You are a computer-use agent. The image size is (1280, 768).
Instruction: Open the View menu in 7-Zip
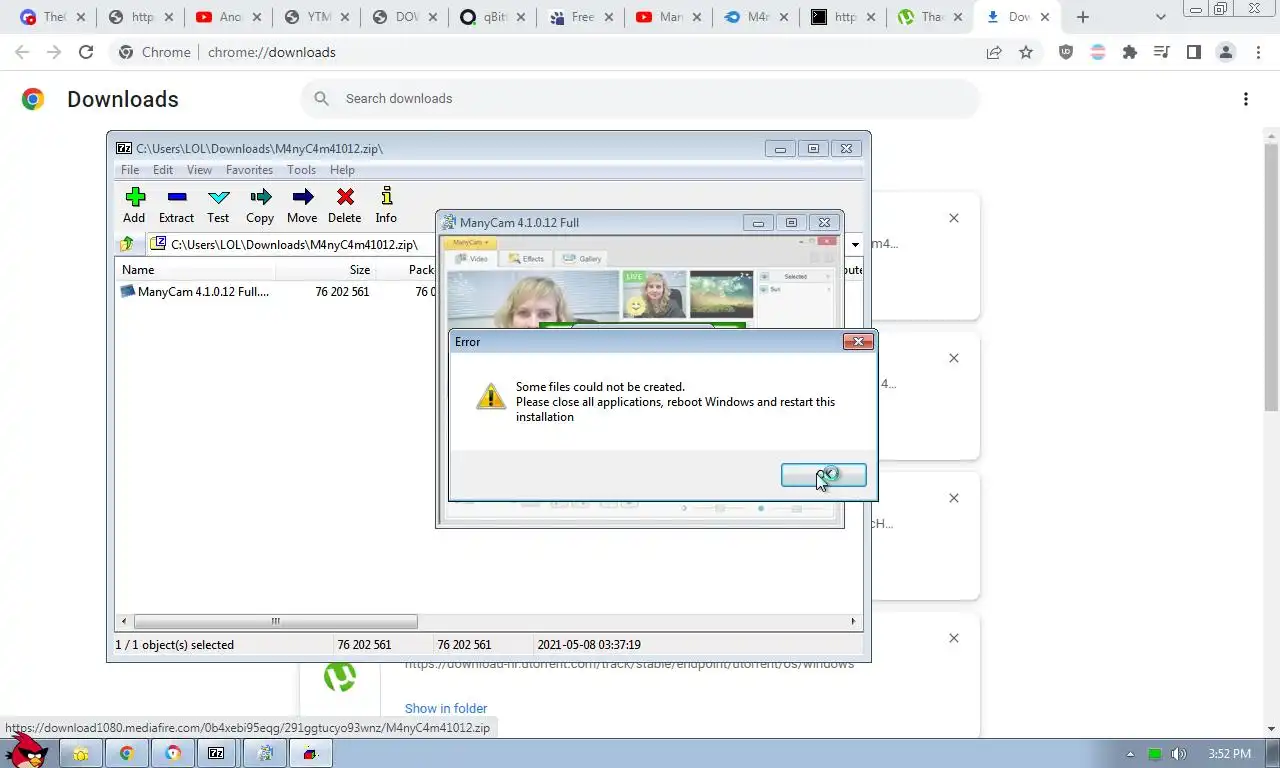199,170
